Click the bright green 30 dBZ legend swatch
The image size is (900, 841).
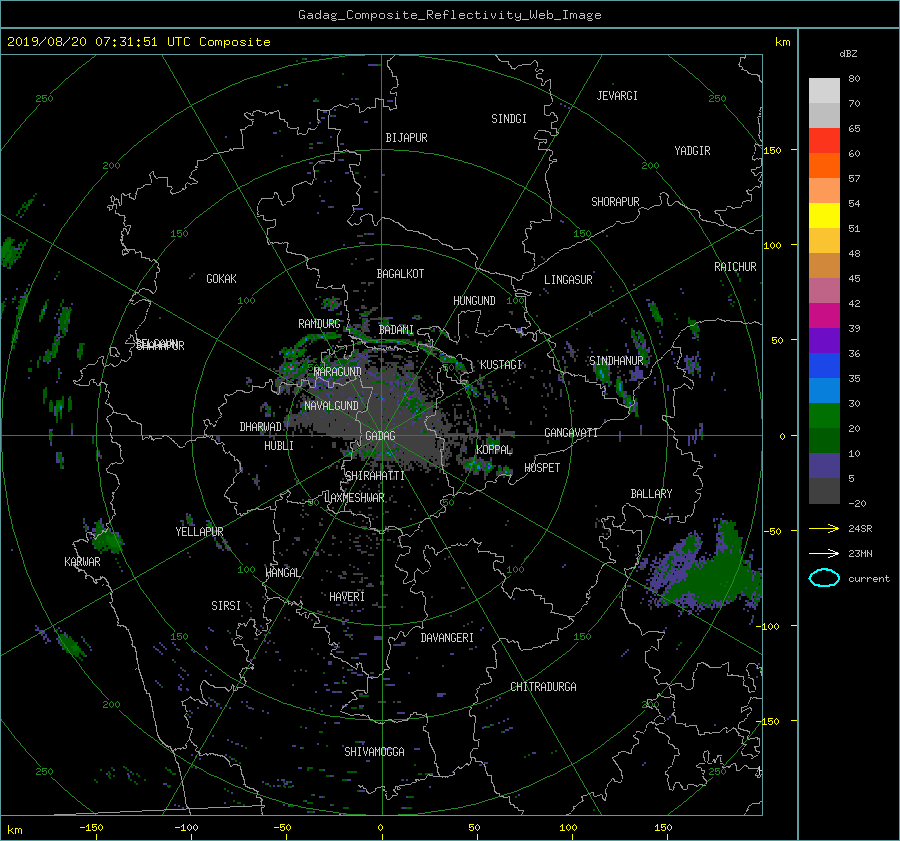(x=824, y=415)
